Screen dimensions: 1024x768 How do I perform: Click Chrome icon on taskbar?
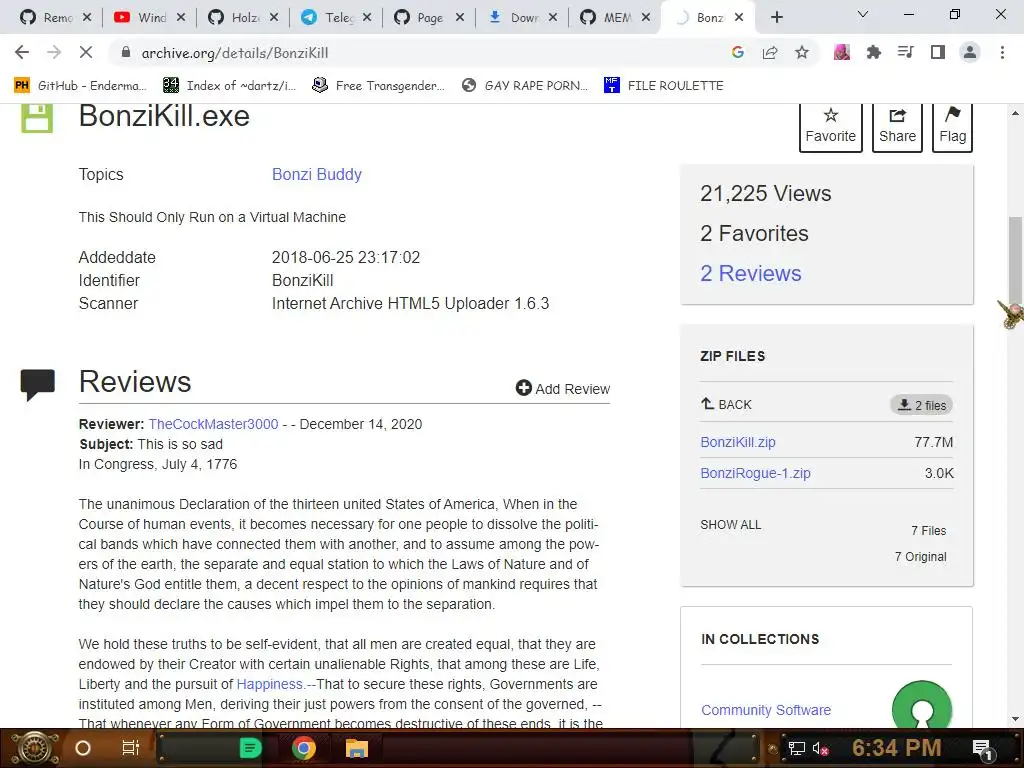[x=304, y=748]
